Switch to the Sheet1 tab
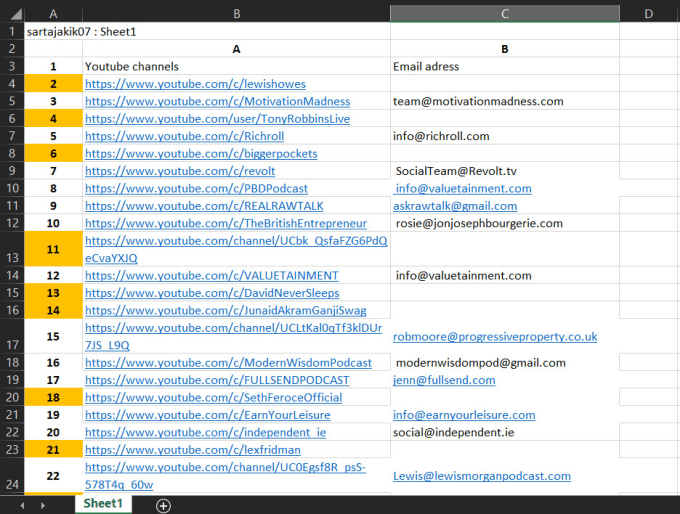Image resolution: width=680 pixels, height=514 pixels. pos(103,504)
